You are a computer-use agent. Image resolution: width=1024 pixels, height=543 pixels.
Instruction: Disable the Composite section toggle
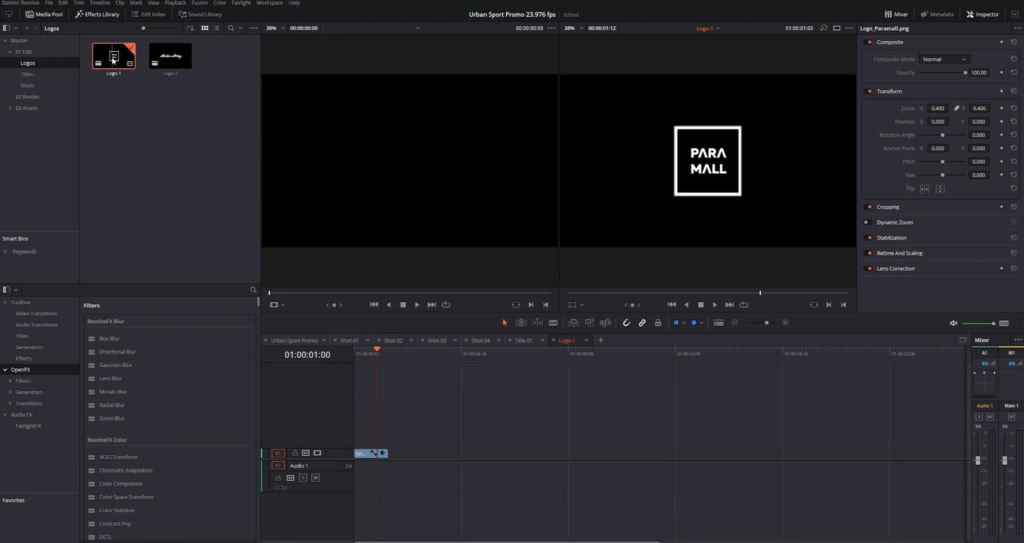coord(868,43)
